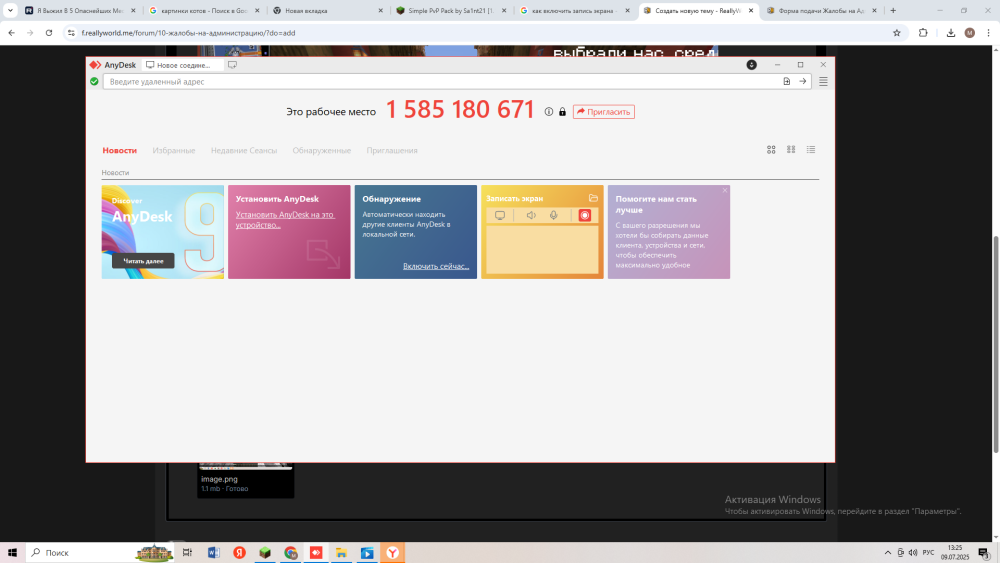Open Word from the taskbar
This screenshot has width=1000, height=563.
click(x=214, y=553)
